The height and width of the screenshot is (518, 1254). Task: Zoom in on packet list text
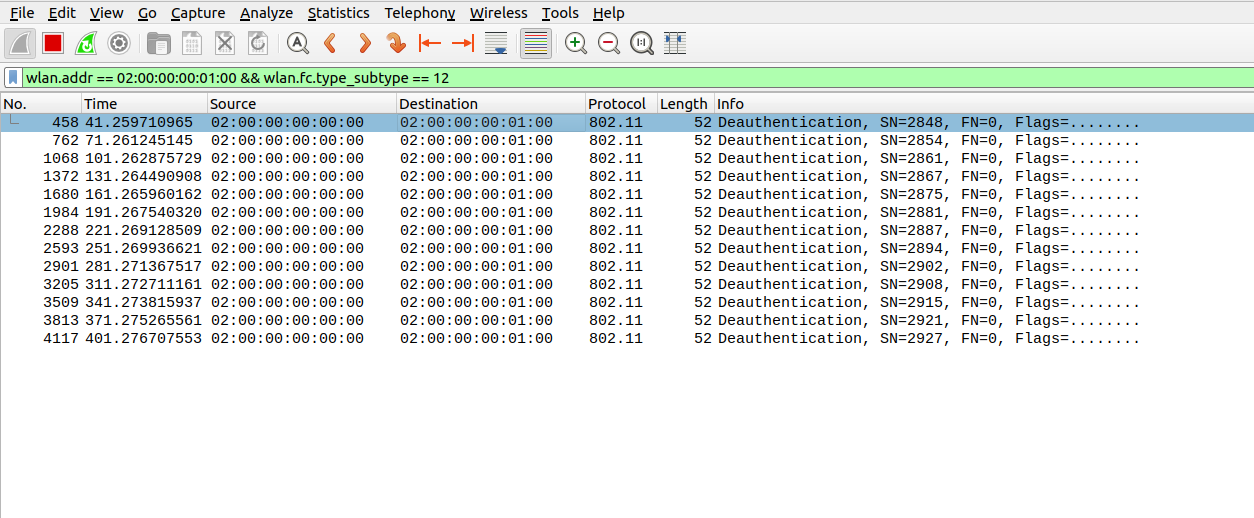(576, 43)
